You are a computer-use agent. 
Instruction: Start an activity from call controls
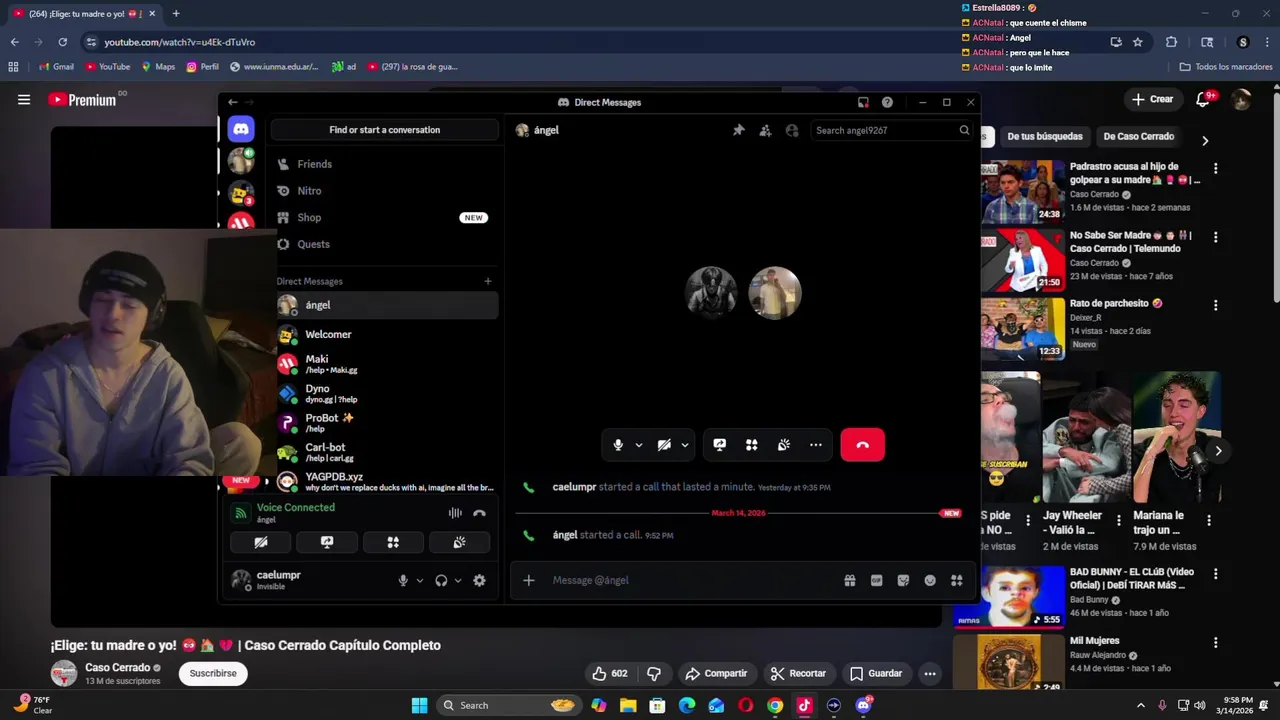(x=751, y=445)
